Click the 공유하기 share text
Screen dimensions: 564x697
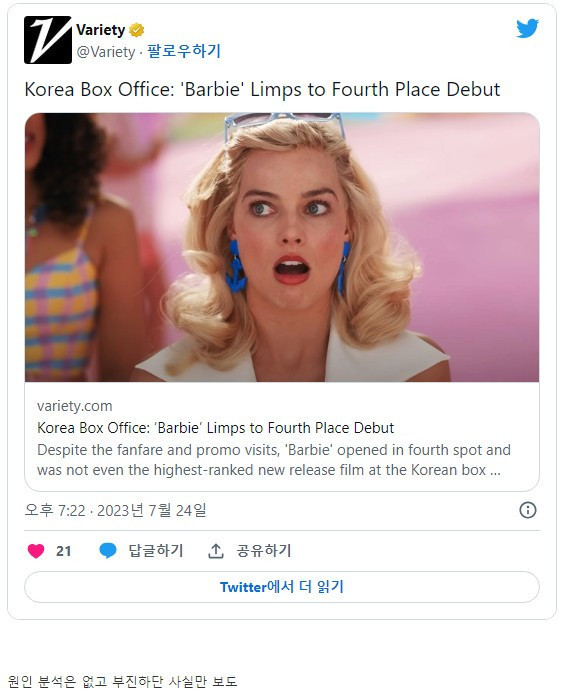(264, 551)
